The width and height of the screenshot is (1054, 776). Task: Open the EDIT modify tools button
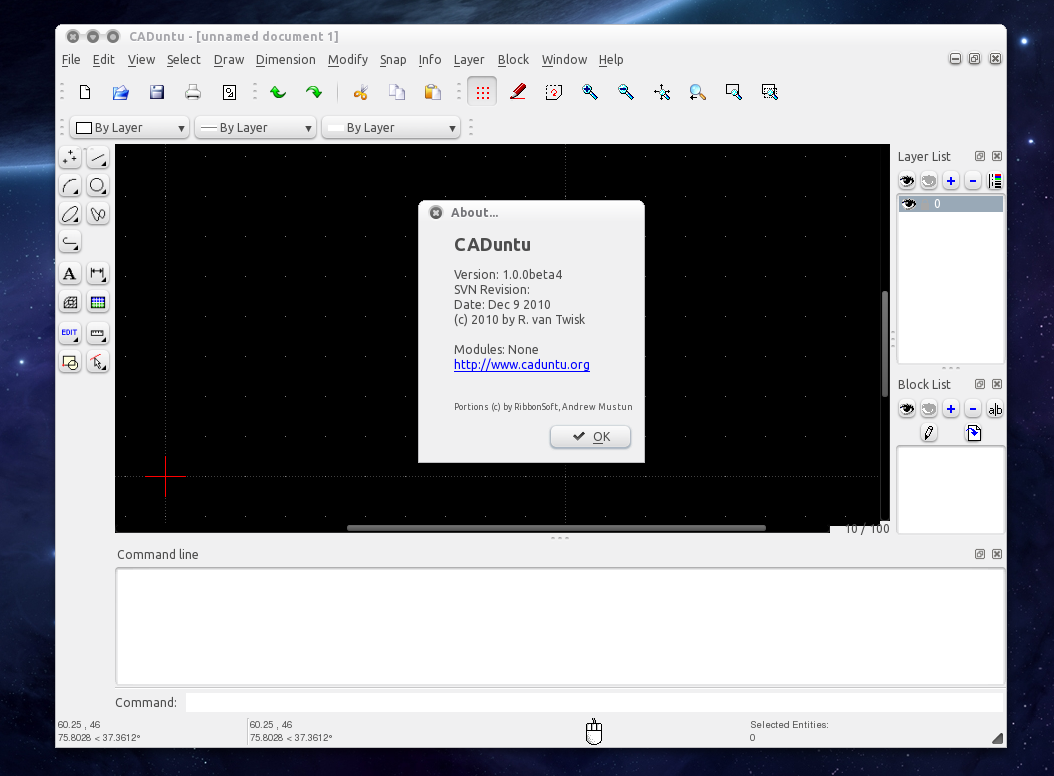pos(69,333)
